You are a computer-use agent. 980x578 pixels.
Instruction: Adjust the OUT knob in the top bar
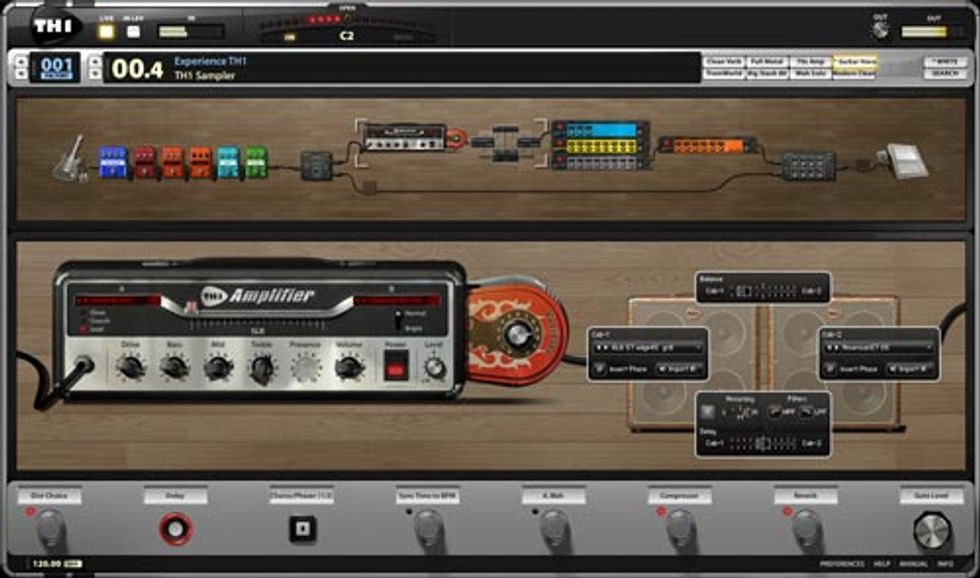click(881, 29)
